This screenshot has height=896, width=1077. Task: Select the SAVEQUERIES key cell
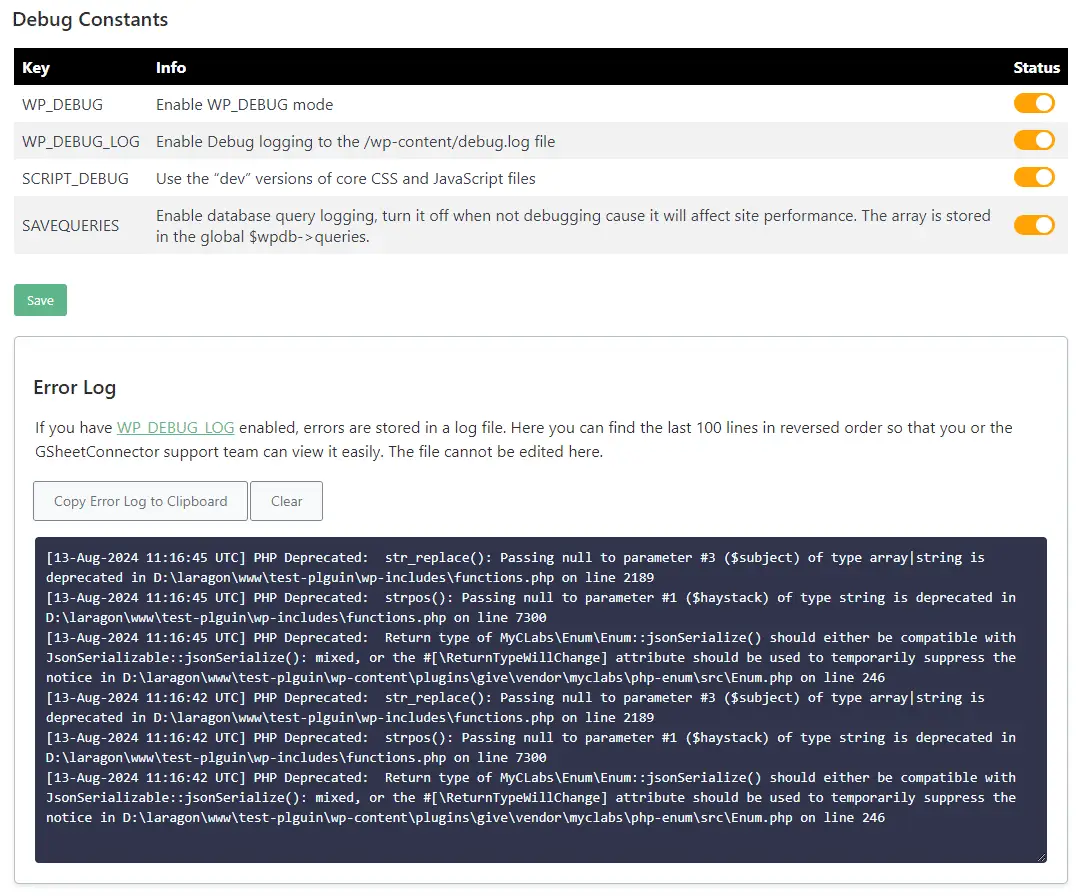pyautogui.click(x=71, y=226)
